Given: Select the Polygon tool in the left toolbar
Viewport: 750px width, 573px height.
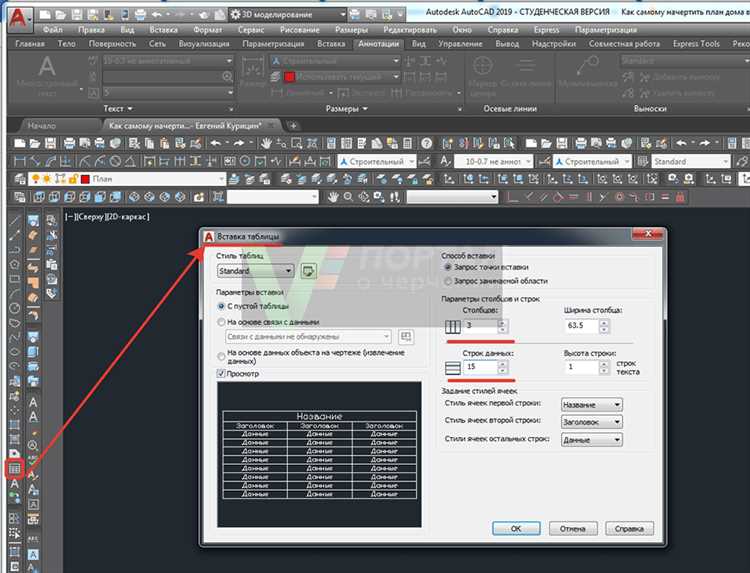Looking at the screenshot, I should [14, 264].
